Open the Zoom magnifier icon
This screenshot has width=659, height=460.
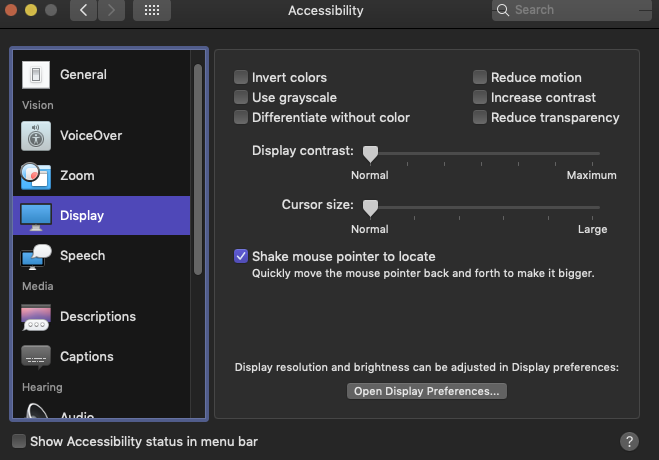[x=36, y=176]
